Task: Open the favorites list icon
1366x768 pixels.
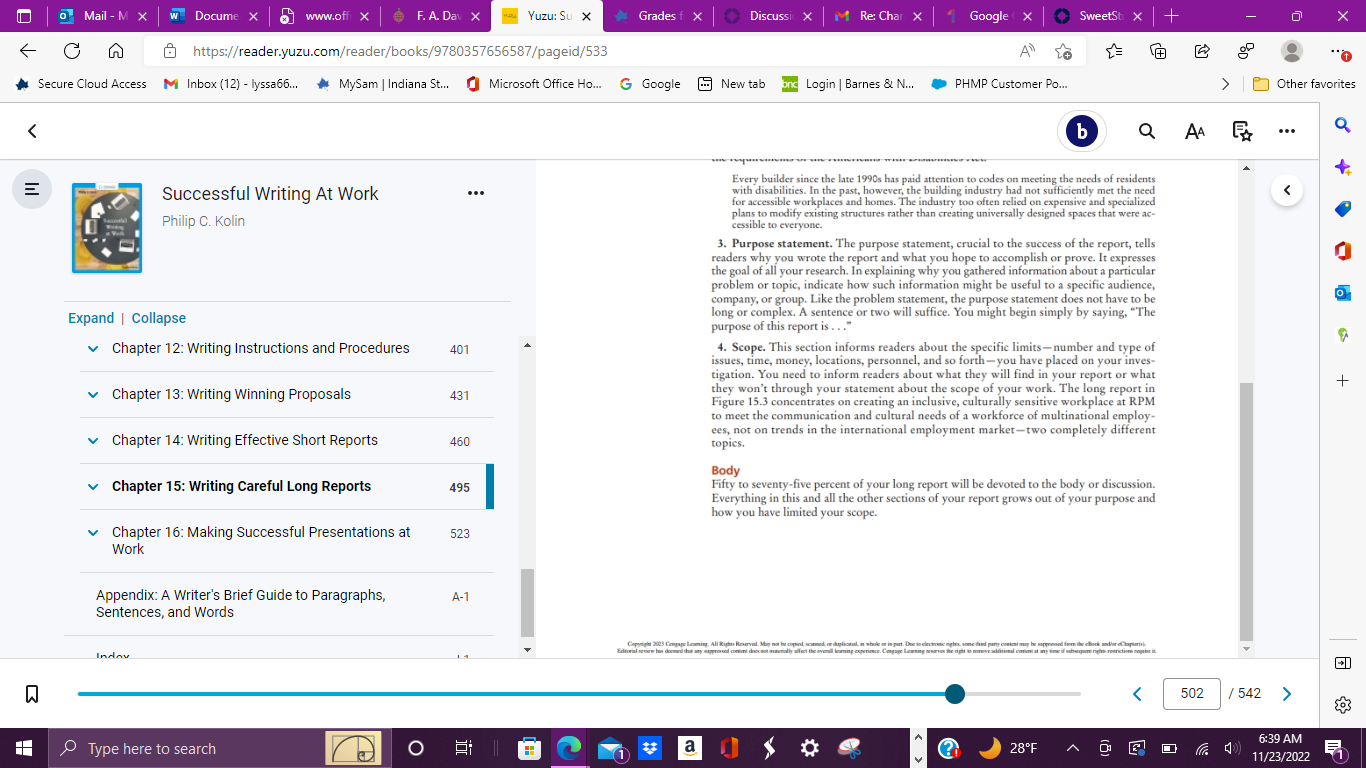Action: (x=1114, y=51)
